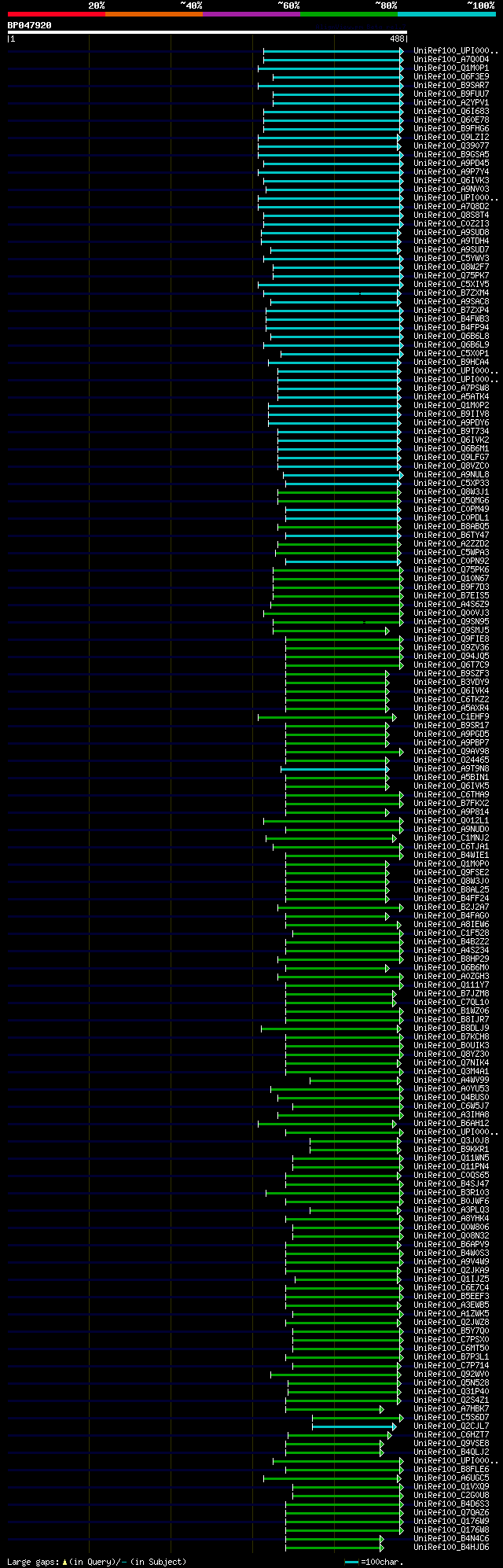Open hit UniRef100_Q1M0P1
Image resolution: width=503 pixels, height=1568 pixels.
tap(451, 68)
